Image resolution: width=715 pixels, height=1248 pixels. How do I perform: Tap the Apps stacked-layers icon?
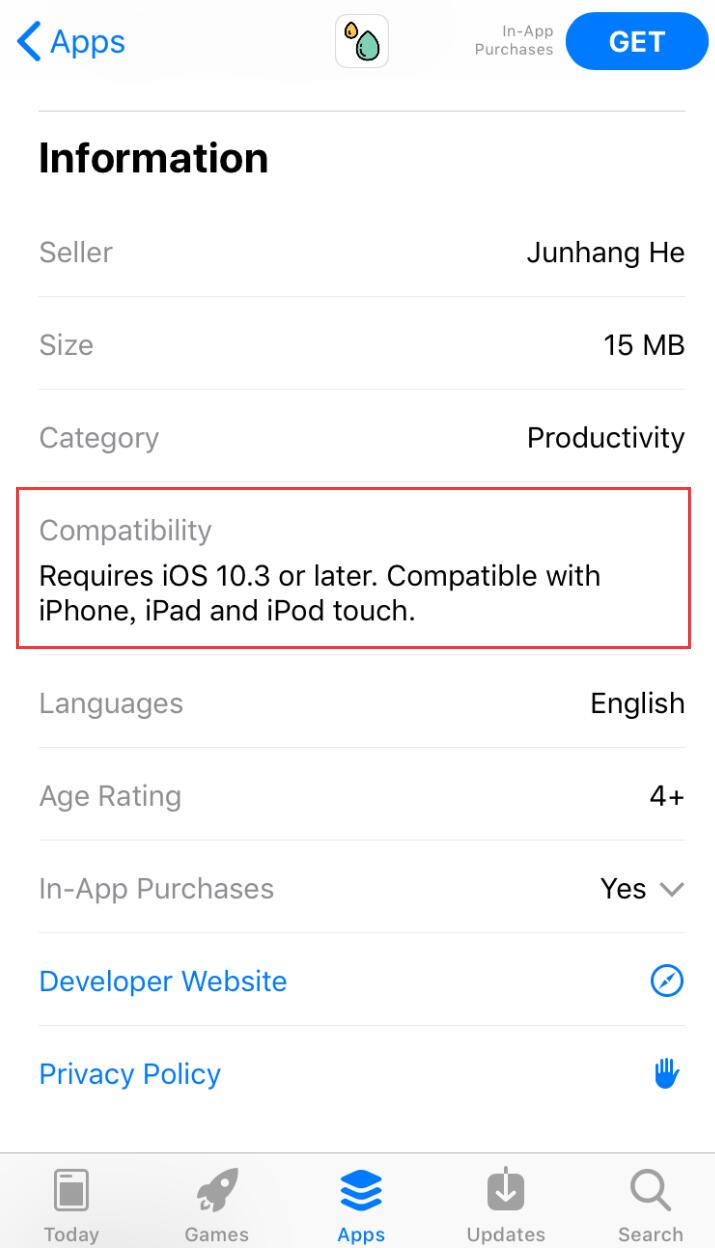pos(361,1190)
